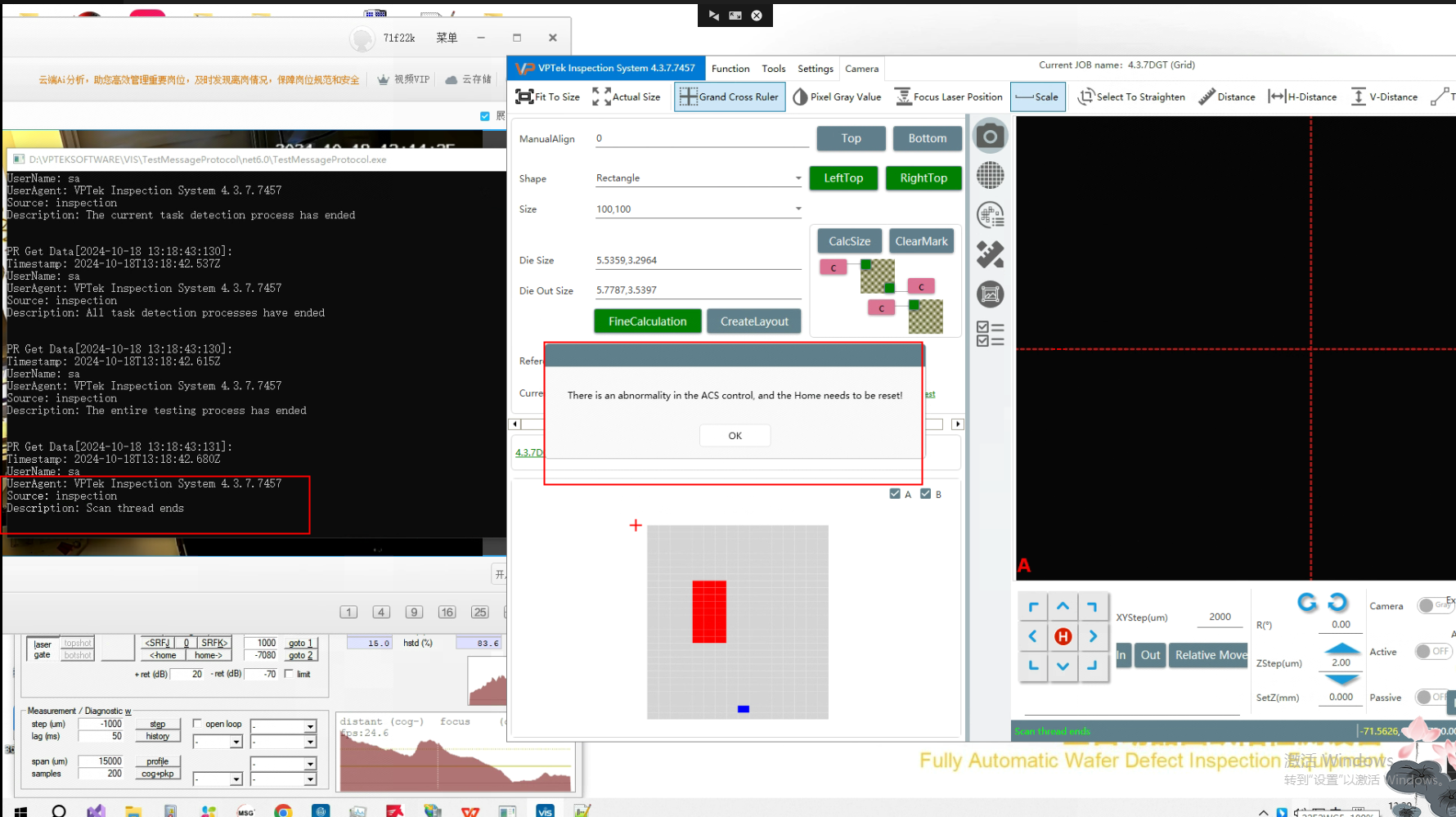Viewport: 1456px width, 817px height.
Task: Click the green RightTop button
Action: [x=923, y=178]
